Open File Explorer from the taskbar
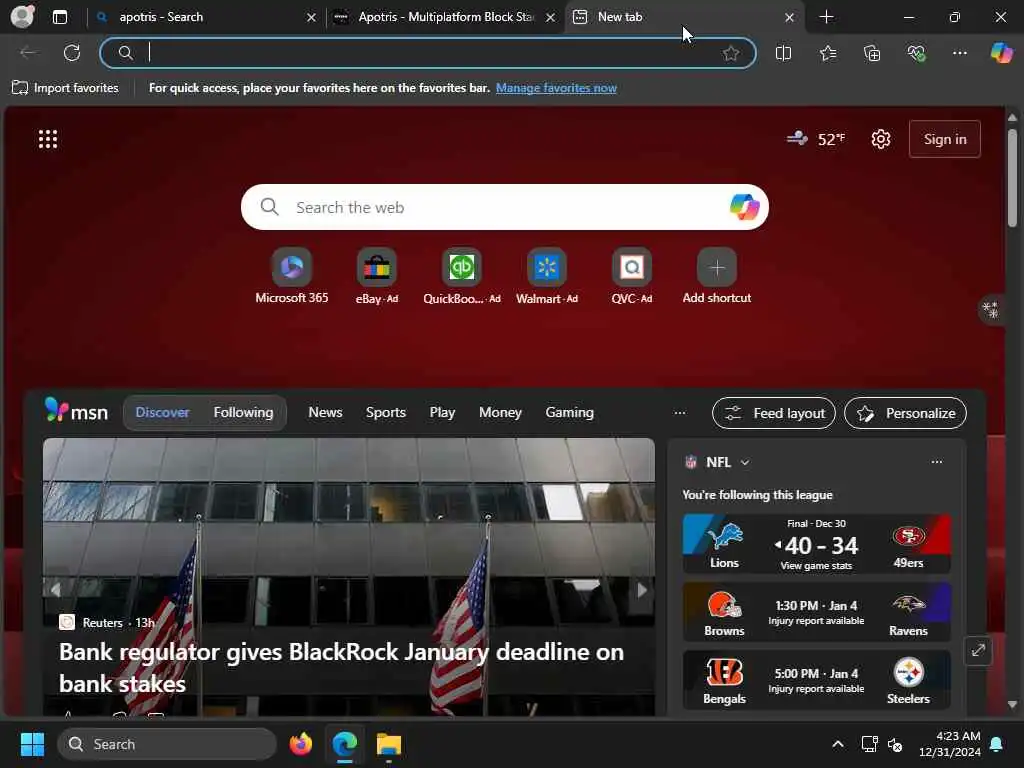The height and width of the screenshot is (768, 1024). tap(389, 744)
